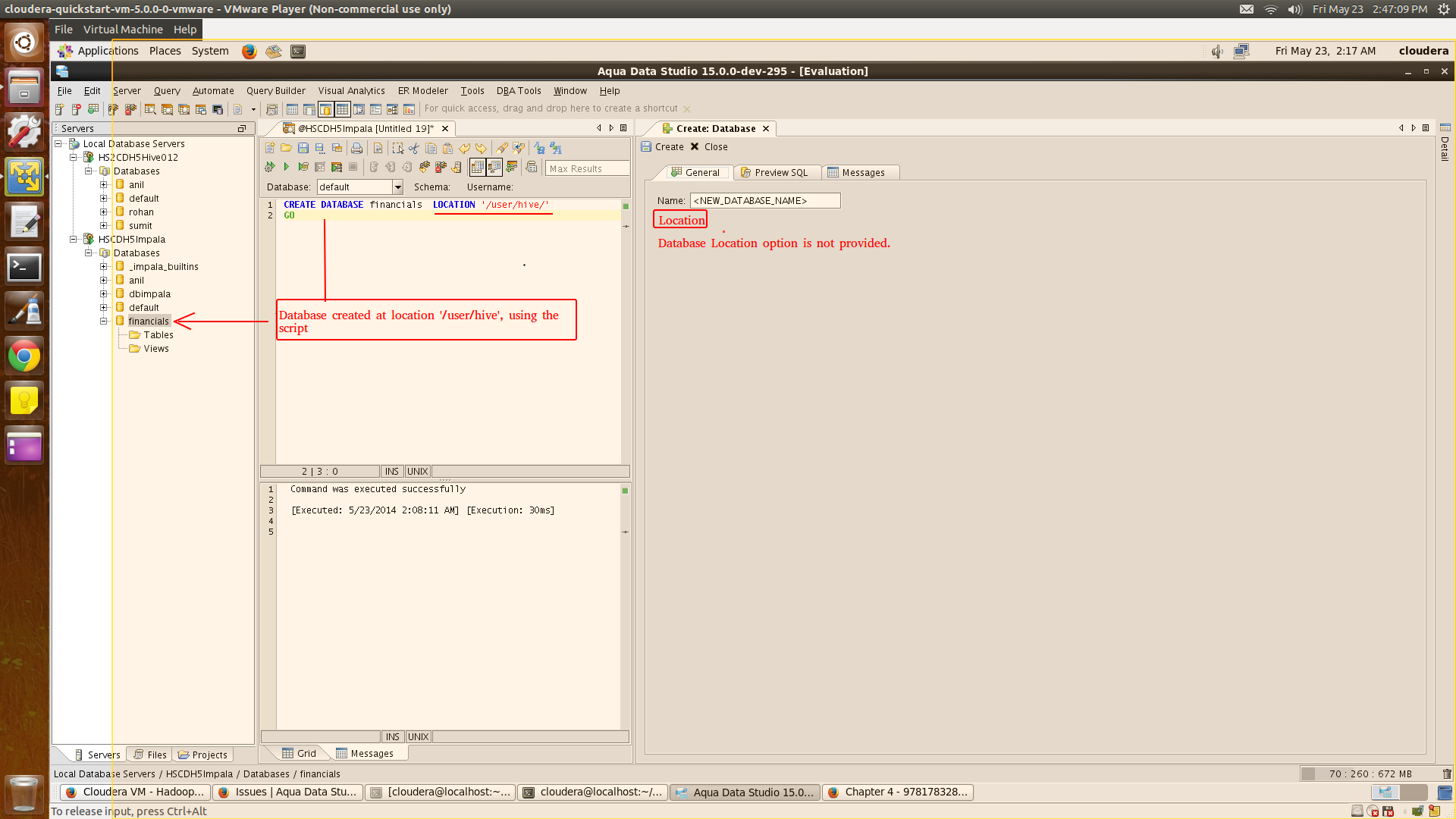Click the Save floppy icon in query toolbar
1456x819 pixels.
[x=303, y=148]
